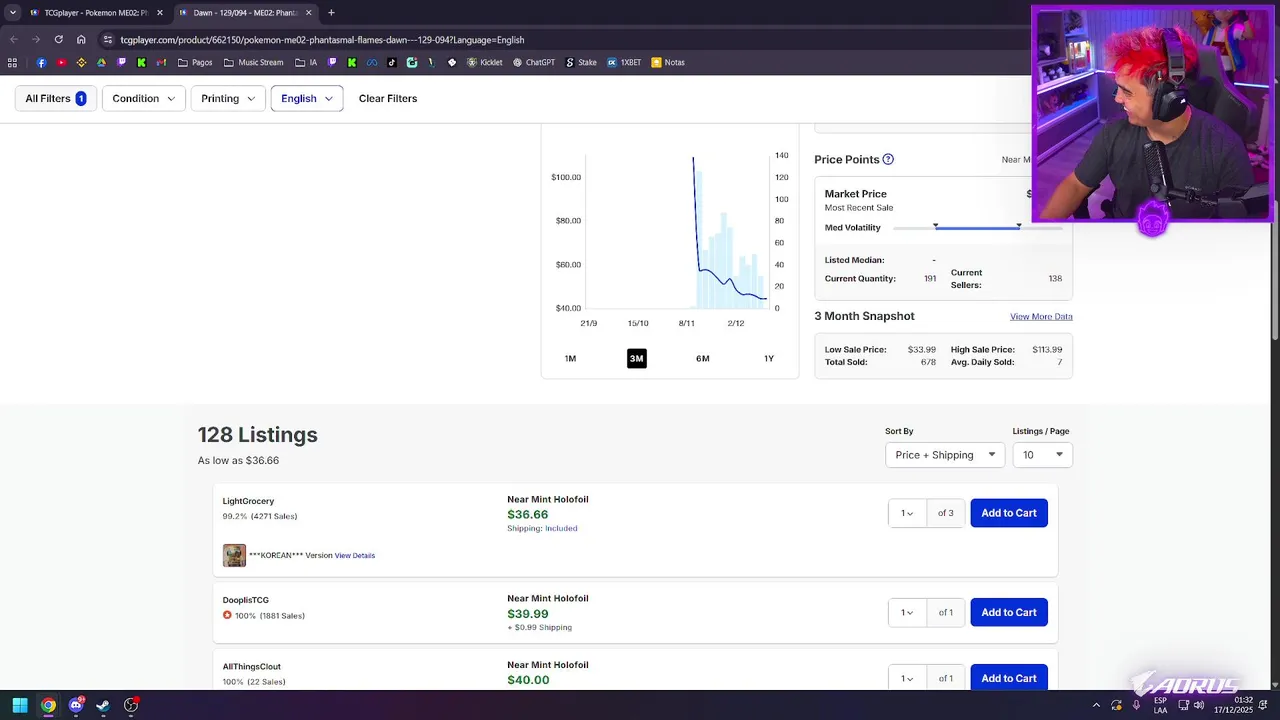
Task: Add LightGrocery $36.66 listing to cart
Action: (1009, 513)
